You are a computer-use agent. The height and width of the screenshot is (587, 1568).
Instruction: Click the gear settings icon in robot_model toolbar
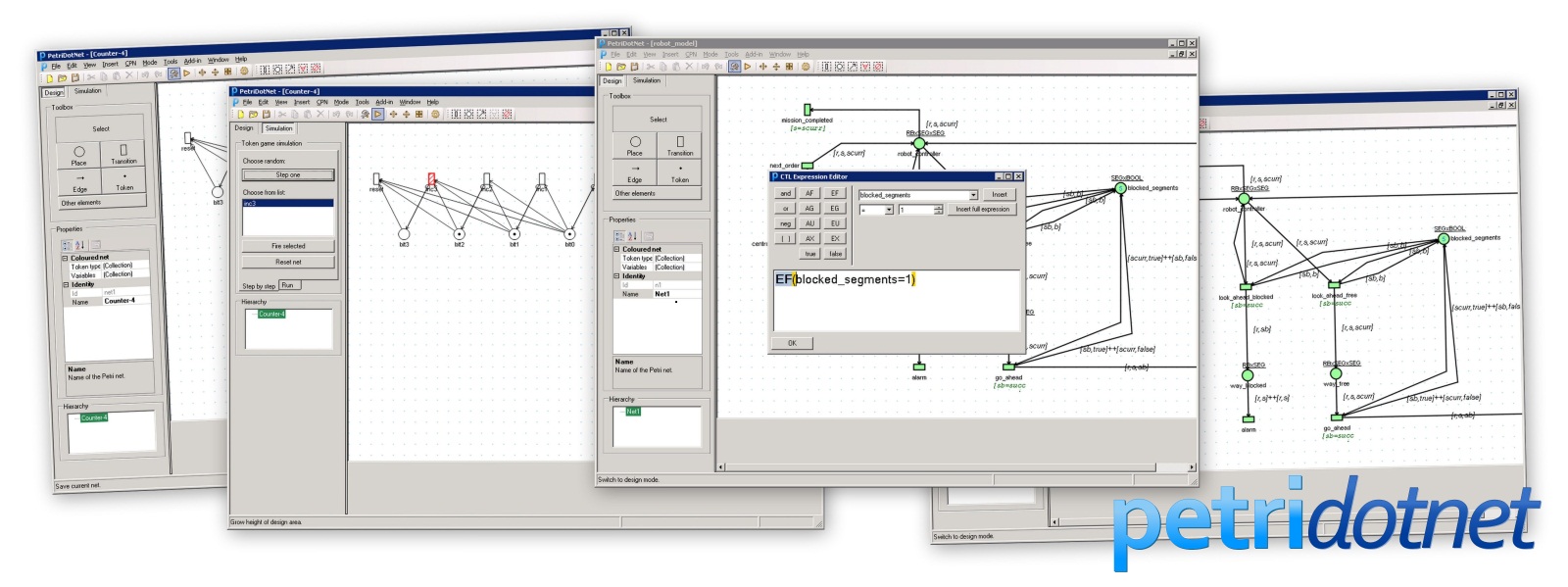pos(807,67)
